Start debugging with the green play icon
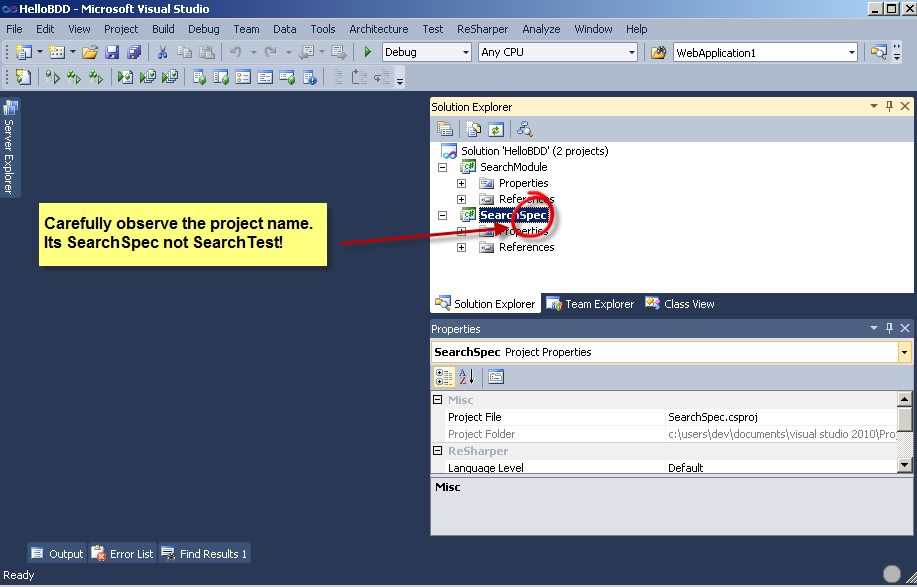The image size is (917, 587). 367,52
